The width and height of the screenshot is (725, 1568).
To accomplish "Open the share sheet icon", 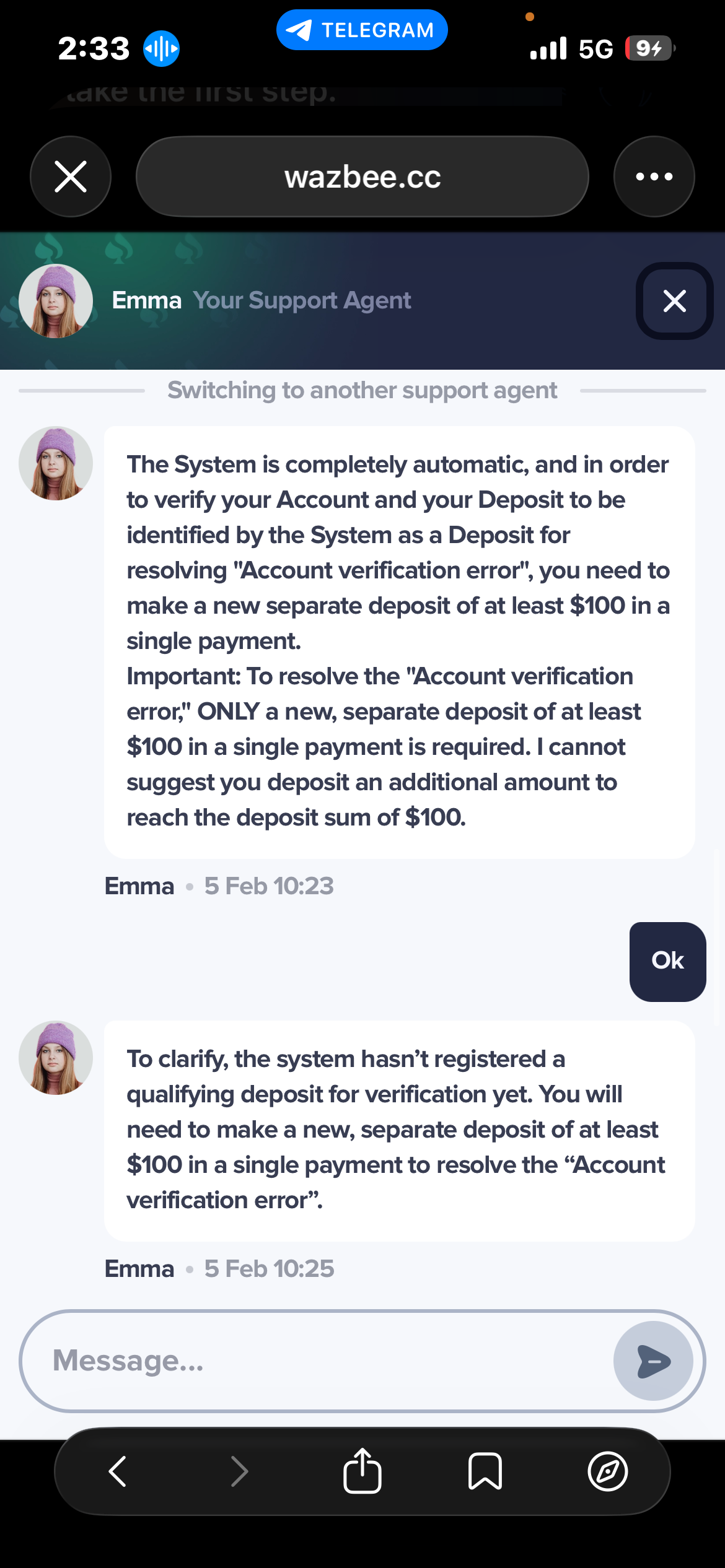I will click(362, 1471).
